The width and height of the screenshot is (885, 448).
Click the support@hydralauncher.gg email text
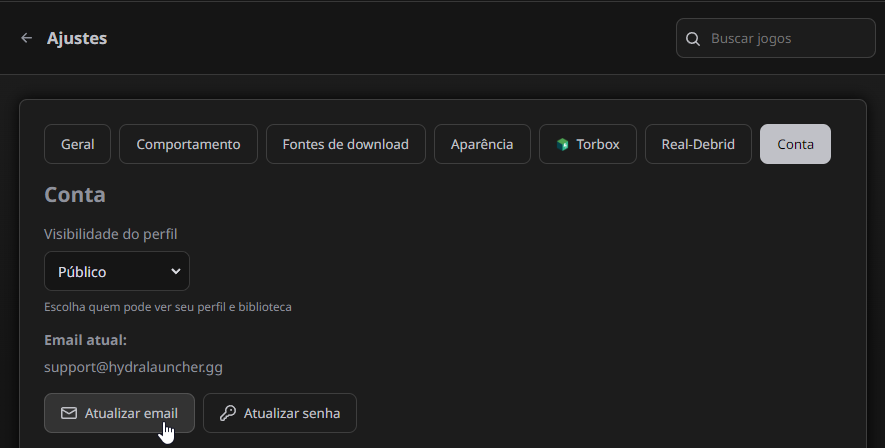point(133,367)
